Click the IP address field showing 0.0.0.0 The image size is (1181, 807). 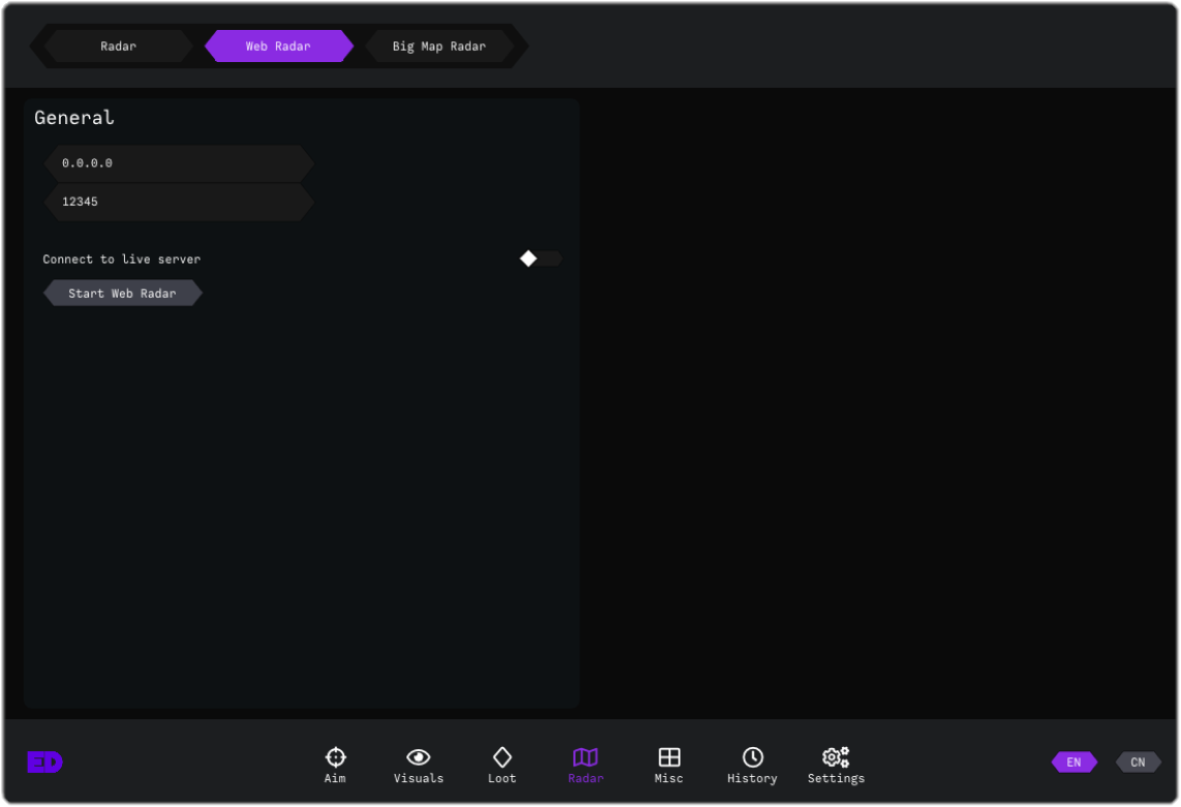178,163
